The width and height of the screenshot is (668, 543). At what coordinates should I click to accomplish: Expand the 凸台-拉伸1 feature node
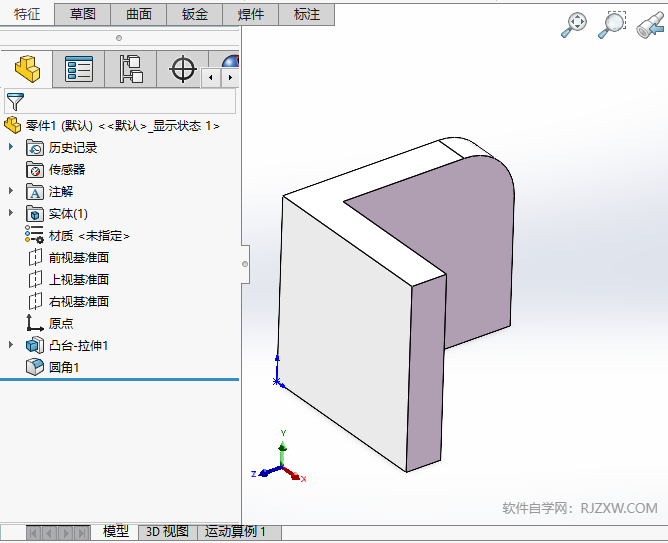(x=11, y=345)
